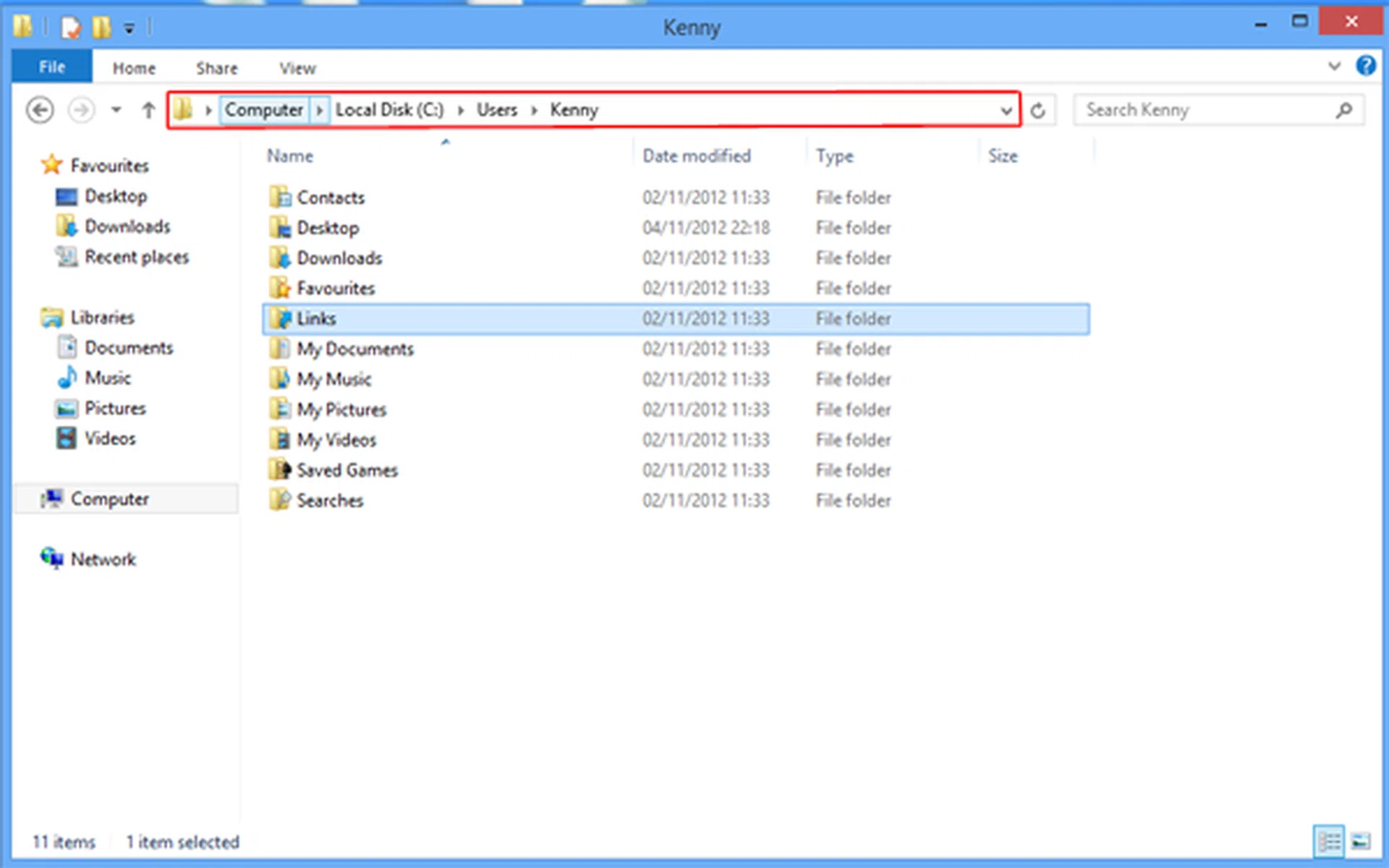
Task: Click the Back navigation arrow
Action: click(x=40, y=111)
